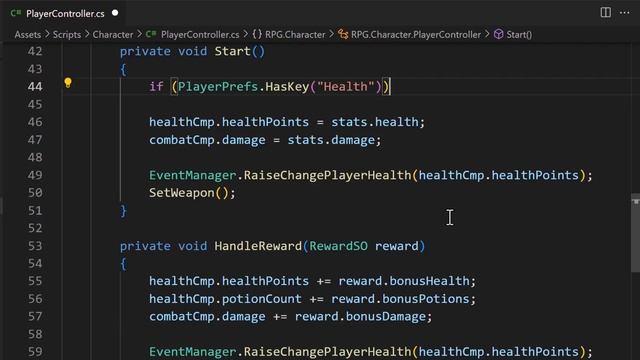
Task: Click line number 44
Action: click(35, 87)
